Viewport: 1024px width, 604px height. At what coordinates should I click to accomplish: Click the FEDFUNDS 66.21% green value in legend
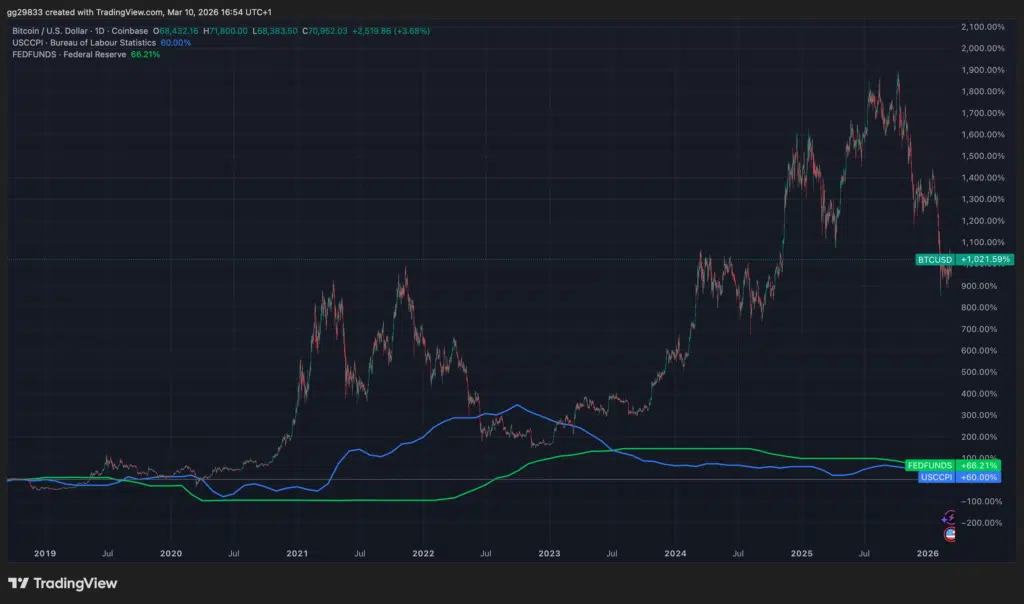pos(145,56)
